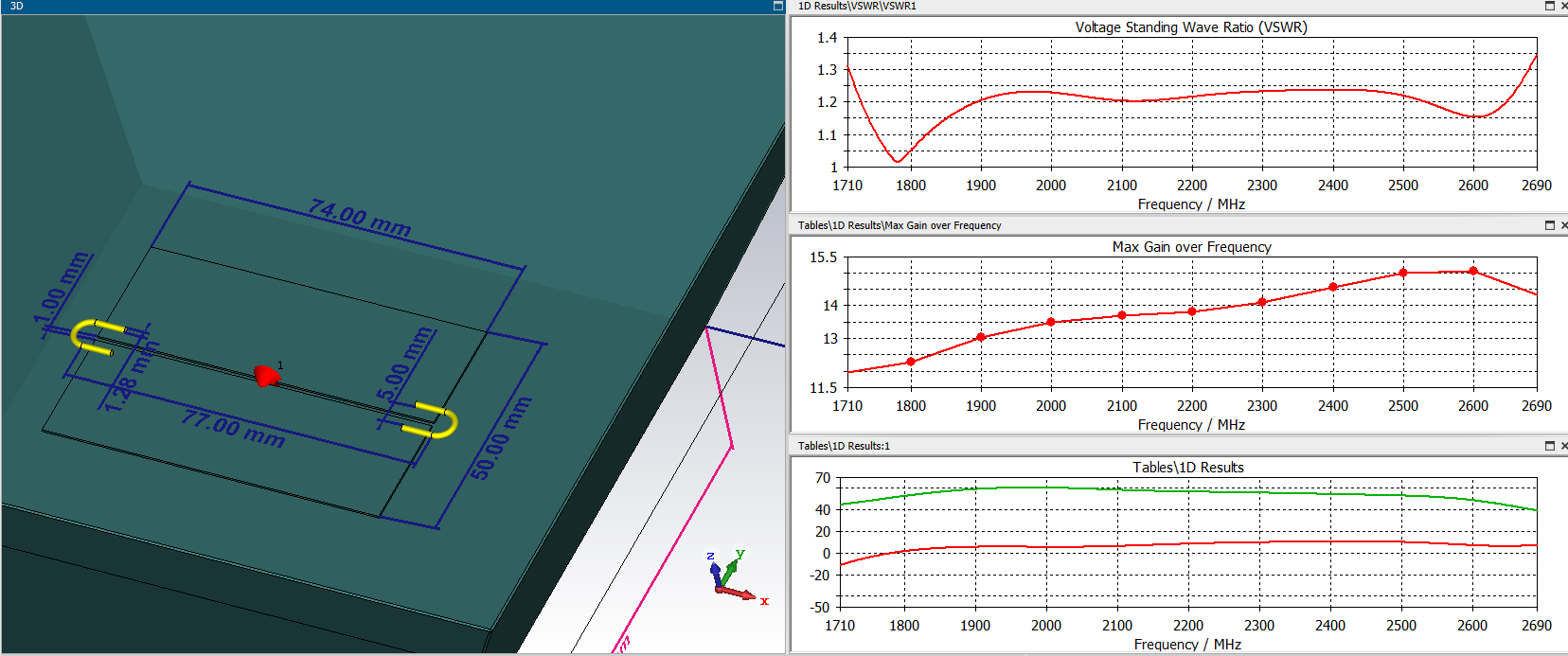Activate the 3D panel title bar
The width and height of the screenshot is (1568, 656).
pyautogui.click(x=379, y=6)
